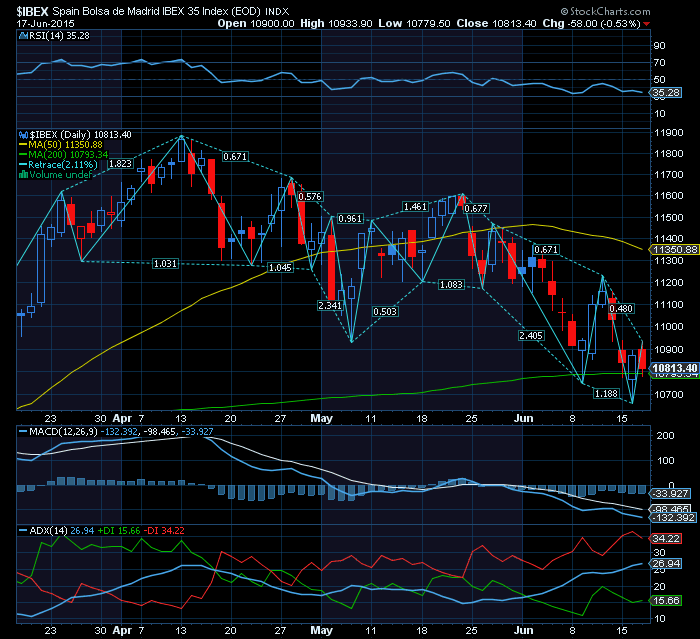This screenshot has height=639, width=700.
Task: Click the Apr label on price chart axis
Action: (122, 418)
